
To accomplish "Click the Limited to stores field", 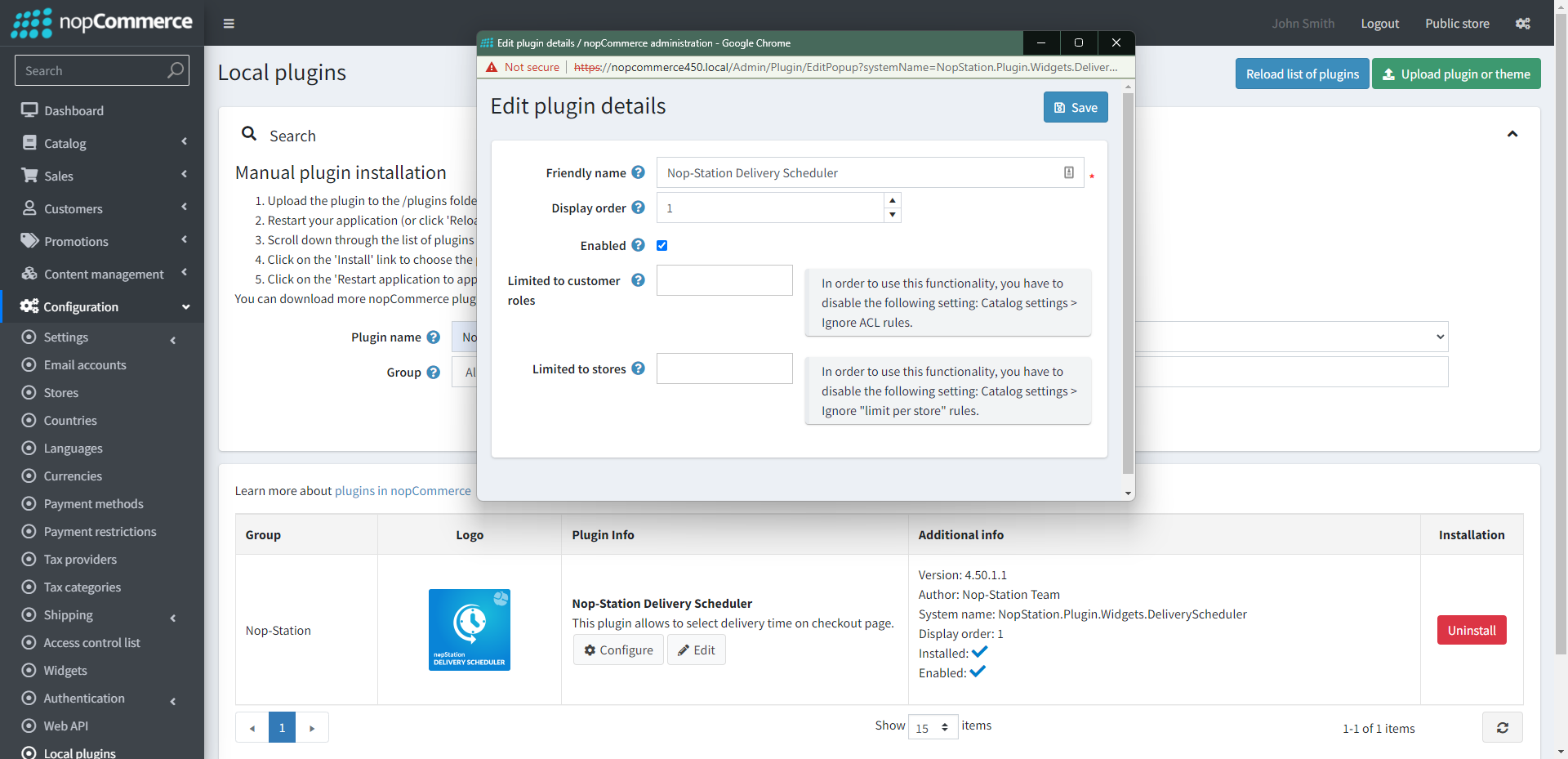I will (x=724, y=368).
